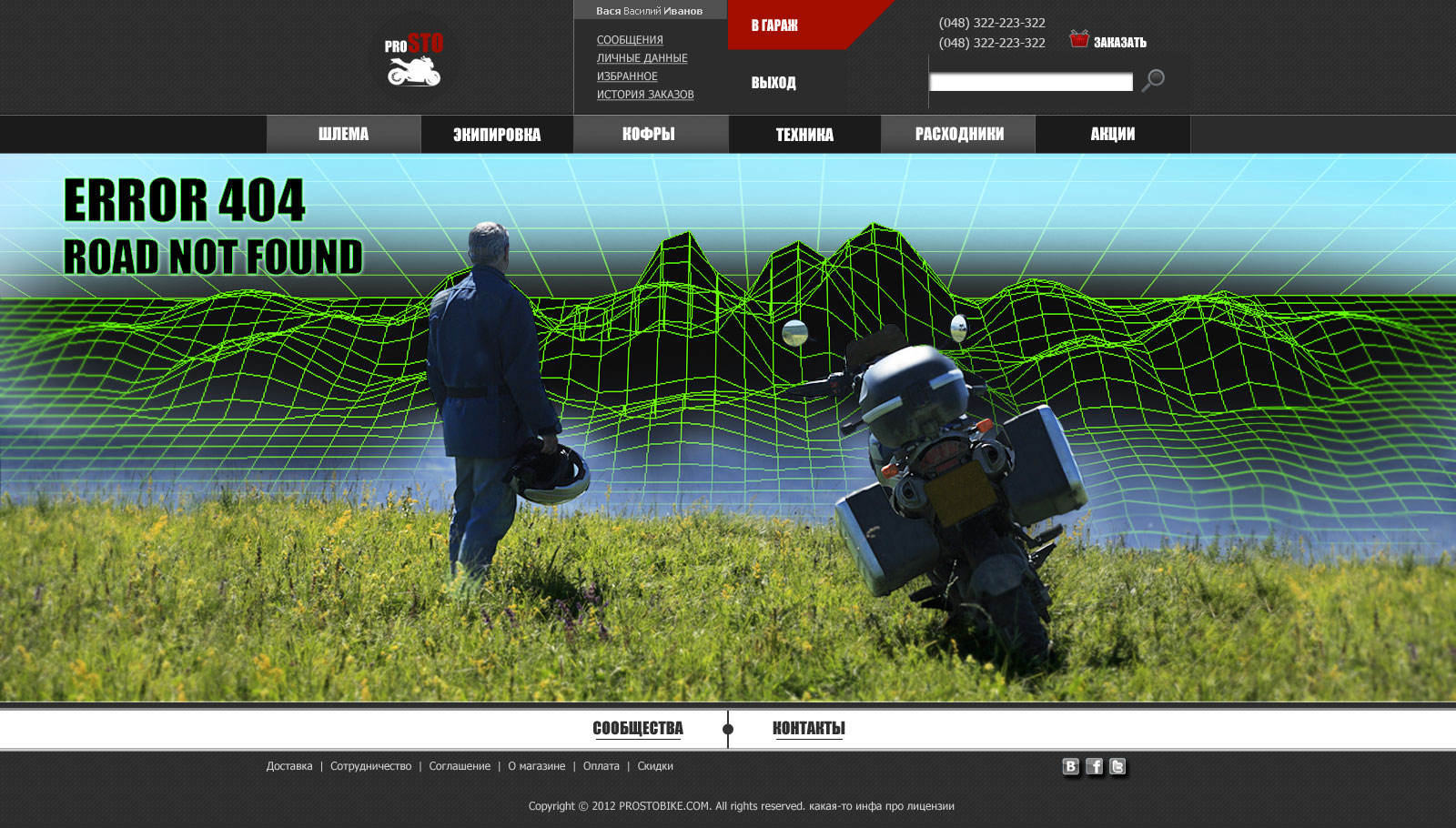This screenshot has height=828, width=1456.
Task: Select the АКЦИИ menu item
Action: (1113, 135)
